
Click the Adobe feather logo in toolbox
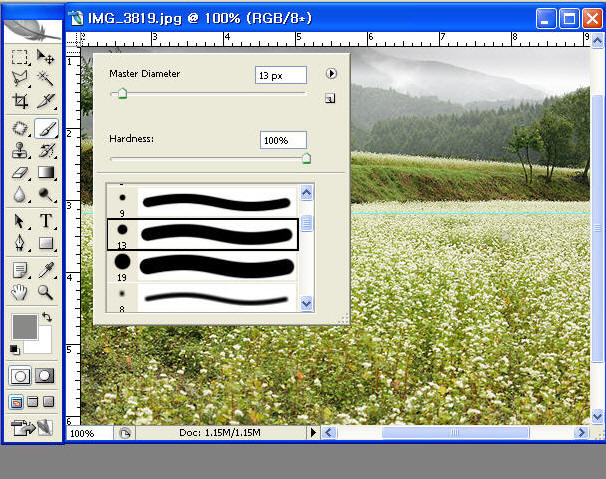pyautogui.click(x=32, y=31)
